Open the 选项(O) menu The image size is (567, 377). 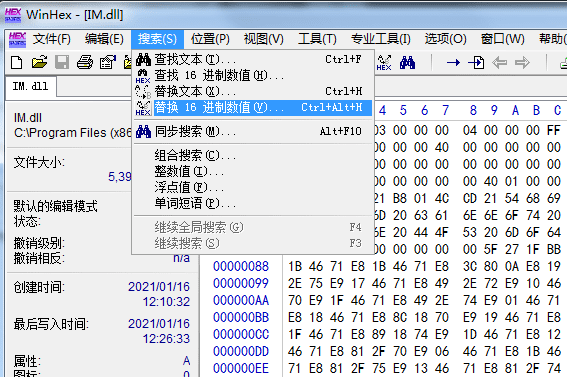(x=446, y=39)
